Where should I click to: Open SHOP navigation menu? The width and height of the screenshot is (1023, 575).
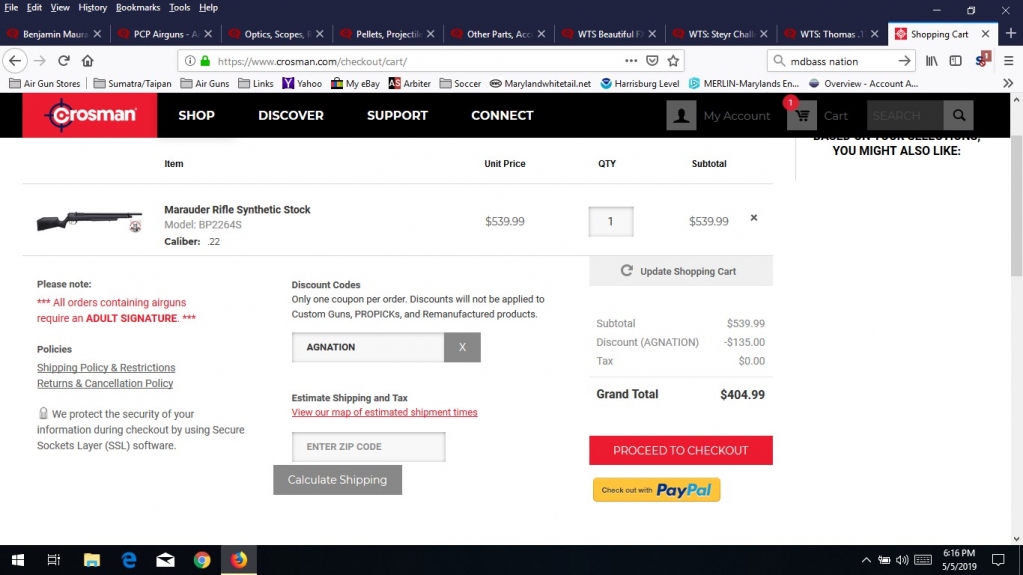click(196, 116)
